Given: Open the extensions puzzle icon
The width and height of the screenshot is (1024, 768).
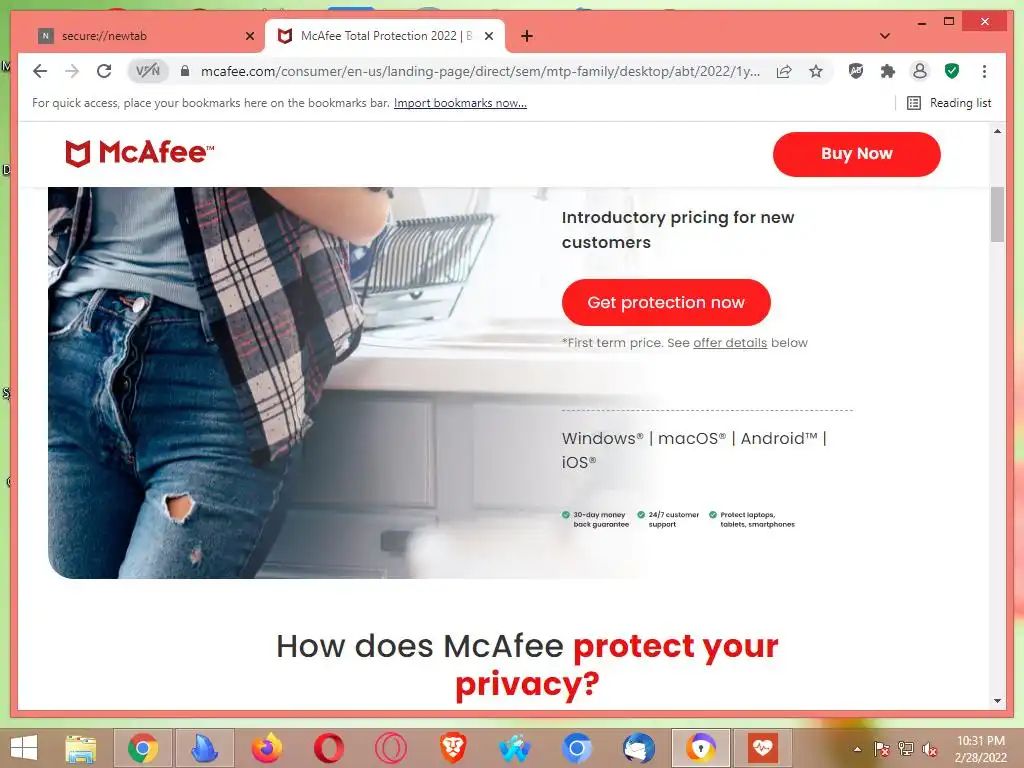Looking at the screenshot, I should (x=888, y=71).
